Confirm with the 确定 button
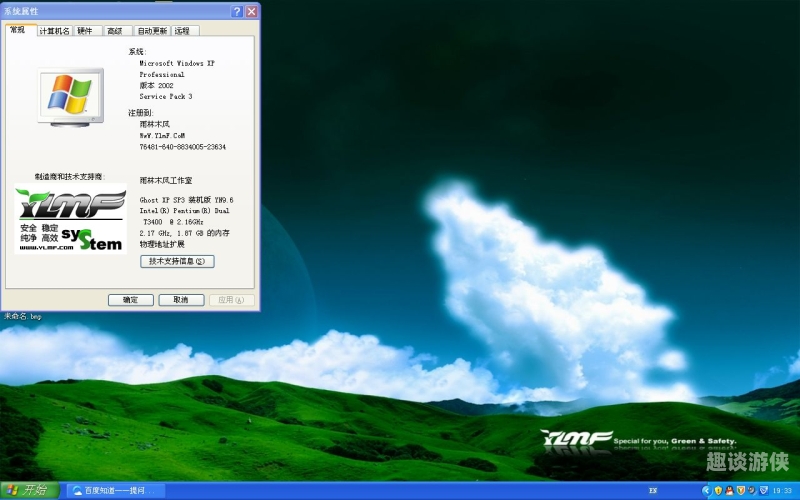This screenshot has height=500, width=800. click(131, 300)
